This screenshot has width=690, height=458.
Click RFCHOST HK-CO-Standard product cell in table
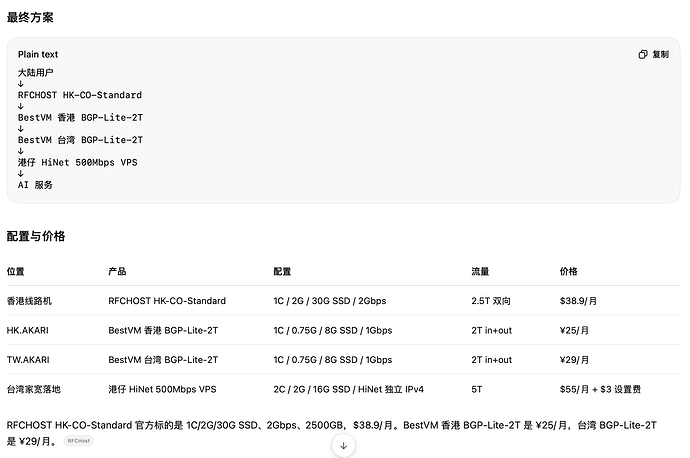coord(167,301)
